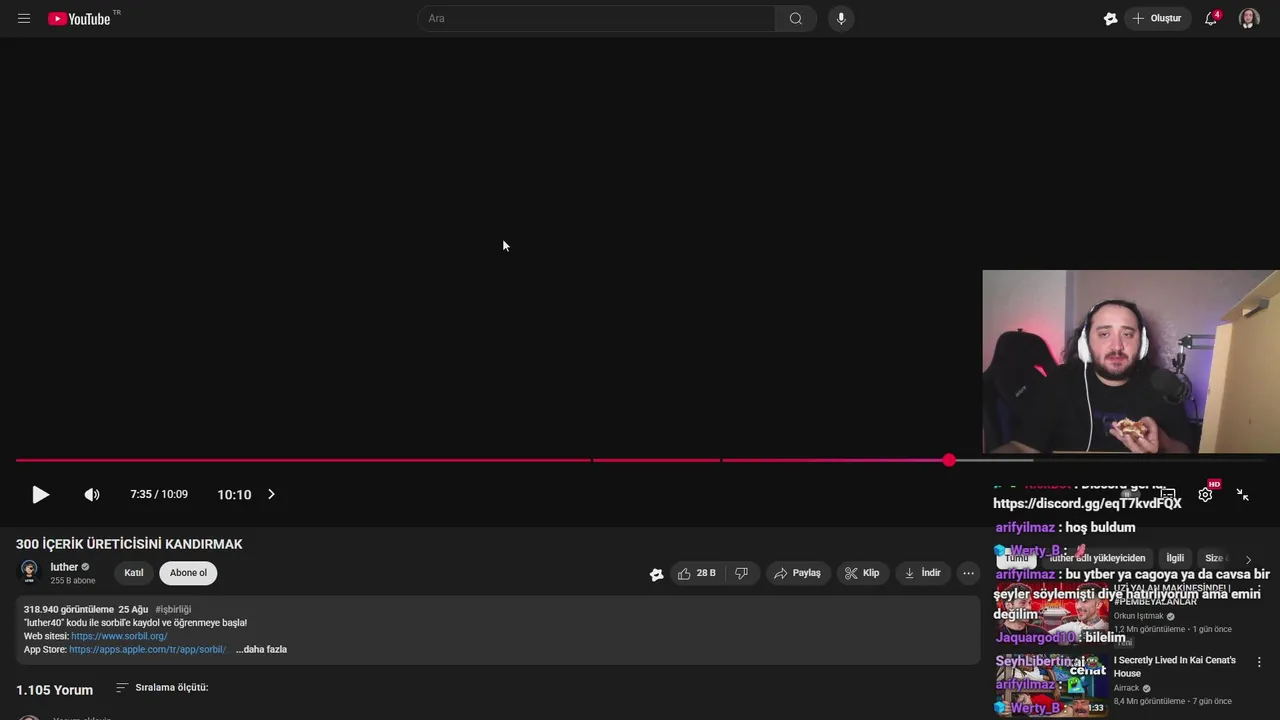Image resolution: width=1280 pixels, height=720 pixels.
Task: Seek using the red progress bar handle
Action: pos(949,460)
